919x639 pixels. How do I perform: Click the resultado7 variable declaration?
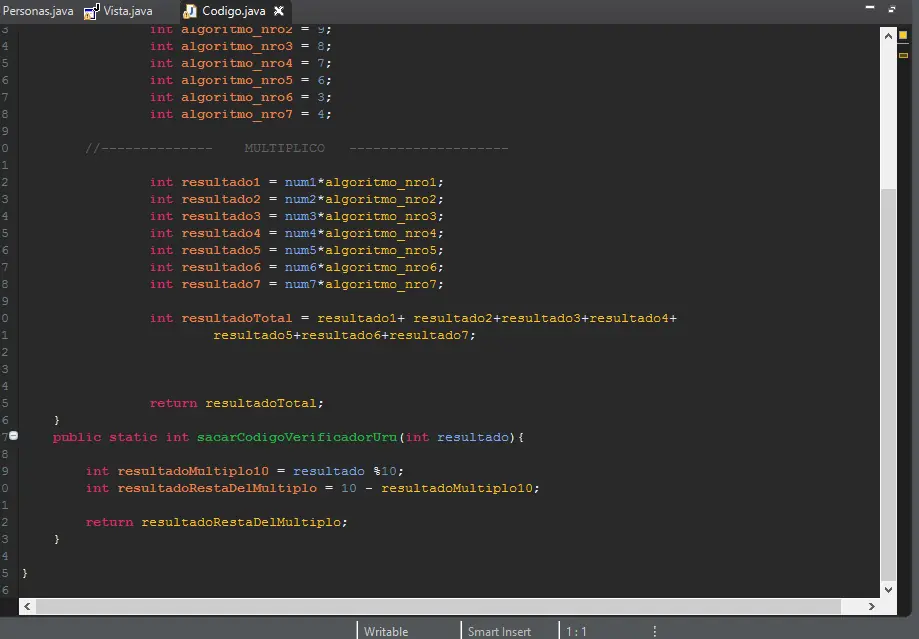220,284
